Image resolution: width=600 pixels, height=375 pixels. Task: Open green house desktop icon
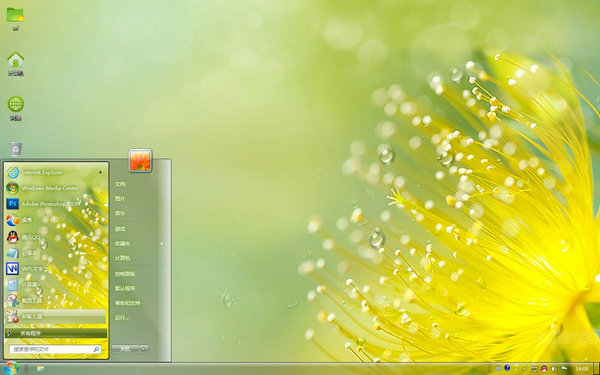pyautogui.click(x=16, y=64)
